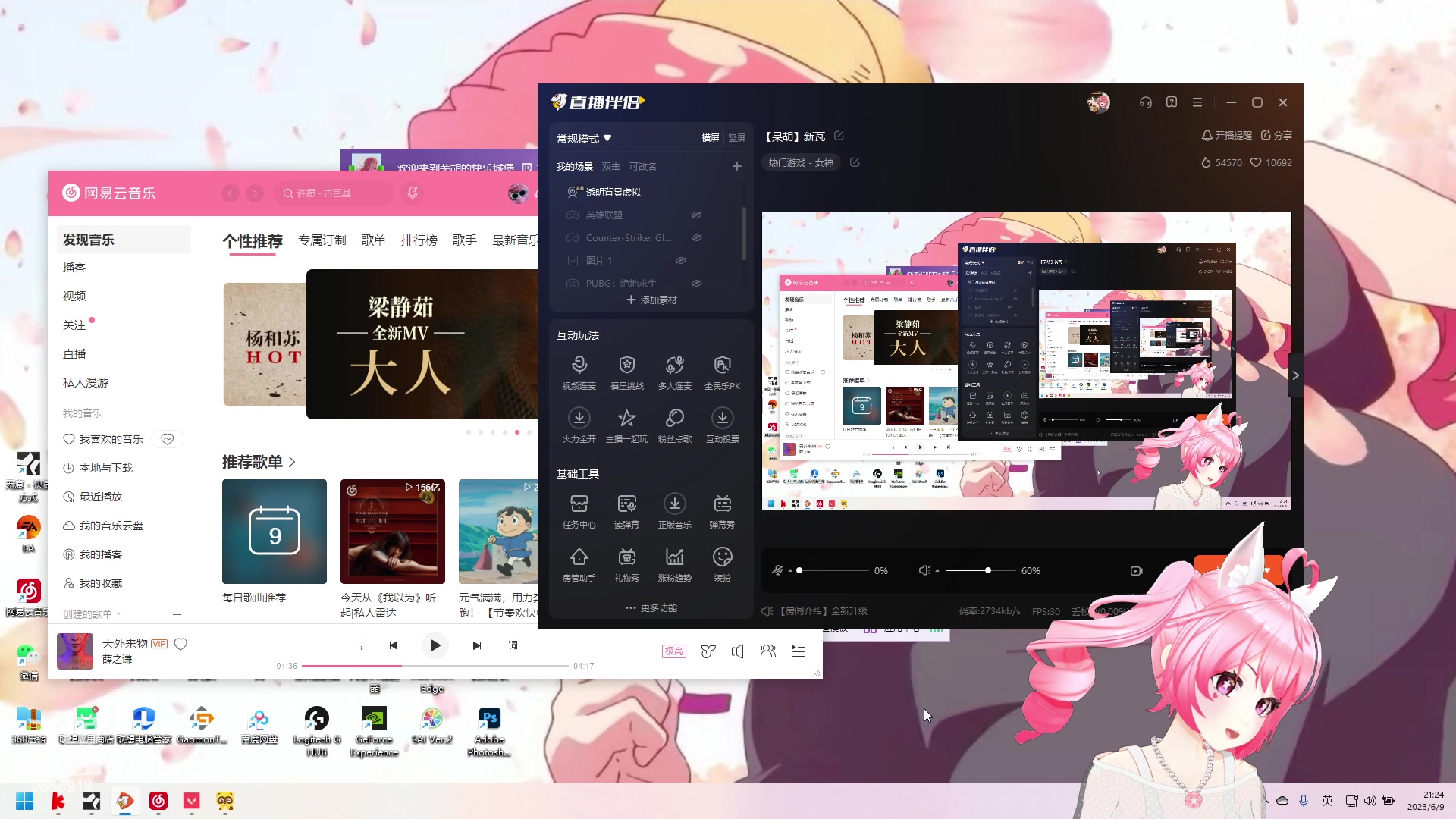This screenshot has height=819, width=1456.
Task: Toggle visibility of 图片 1 source
Action: coord(681,261)
